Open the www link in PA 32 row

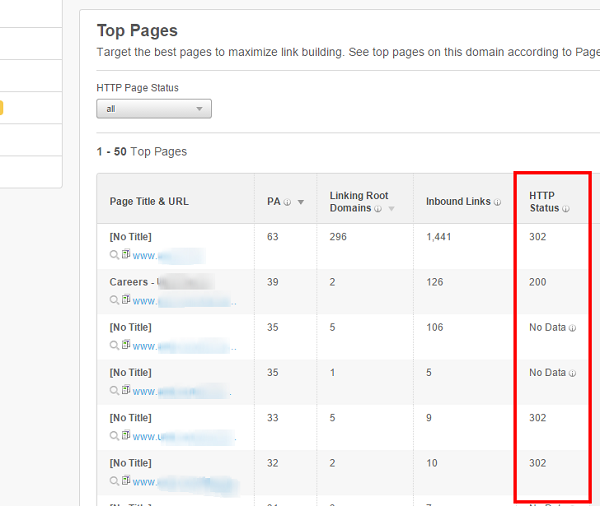186,482
